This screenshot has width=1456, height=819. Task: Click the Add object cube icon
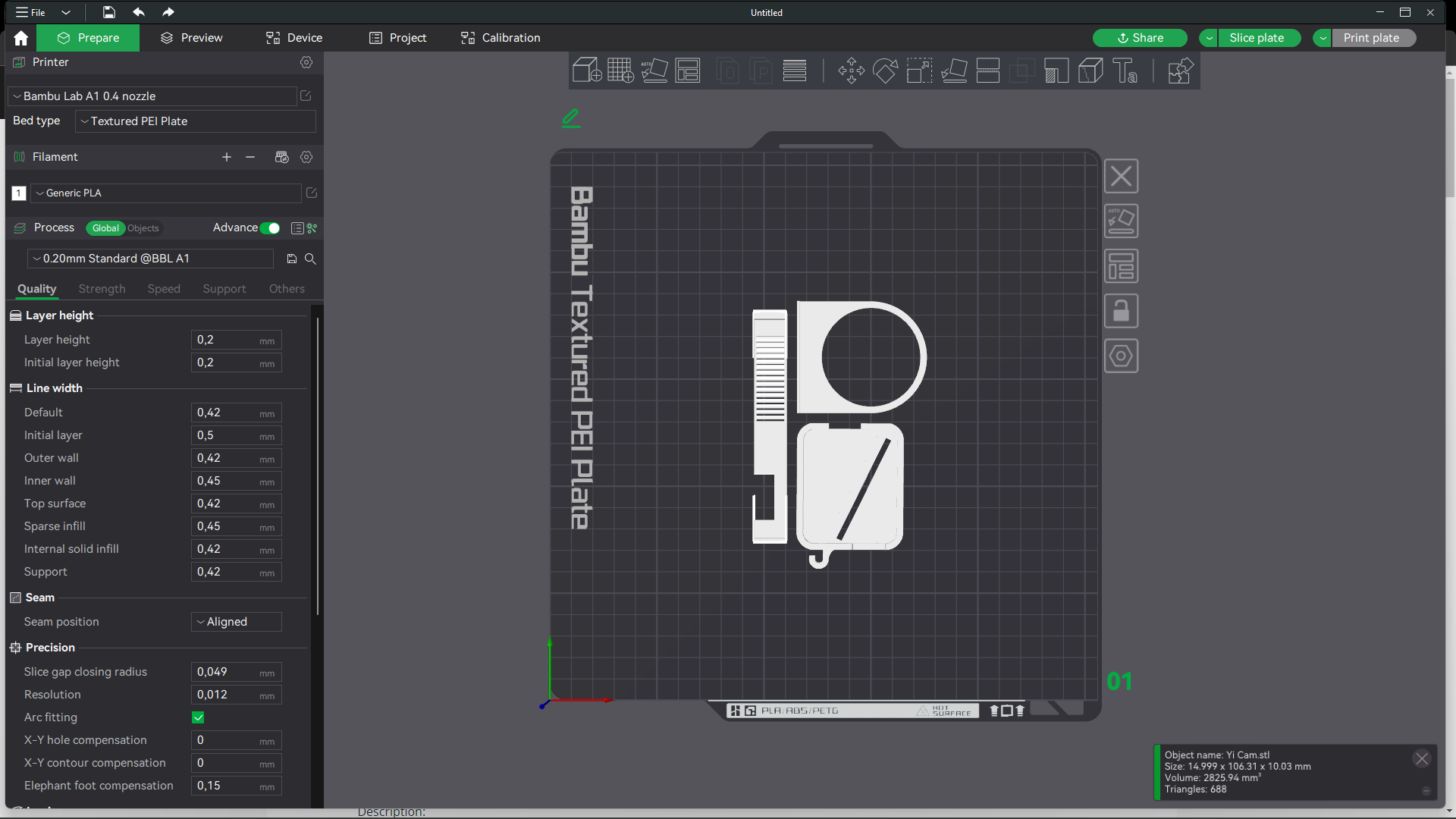(x=587, y=71)
